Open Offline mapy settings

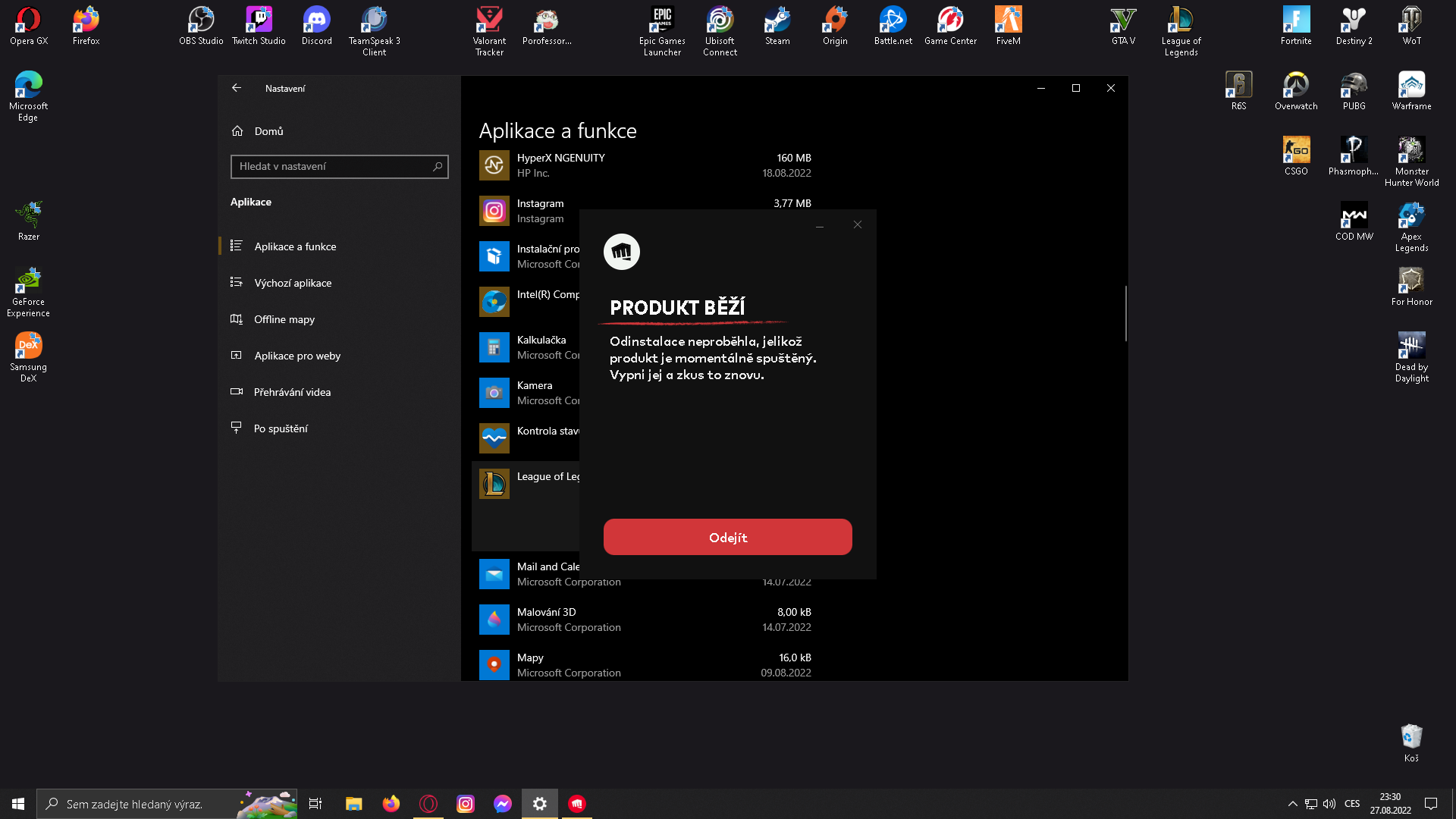284,319
